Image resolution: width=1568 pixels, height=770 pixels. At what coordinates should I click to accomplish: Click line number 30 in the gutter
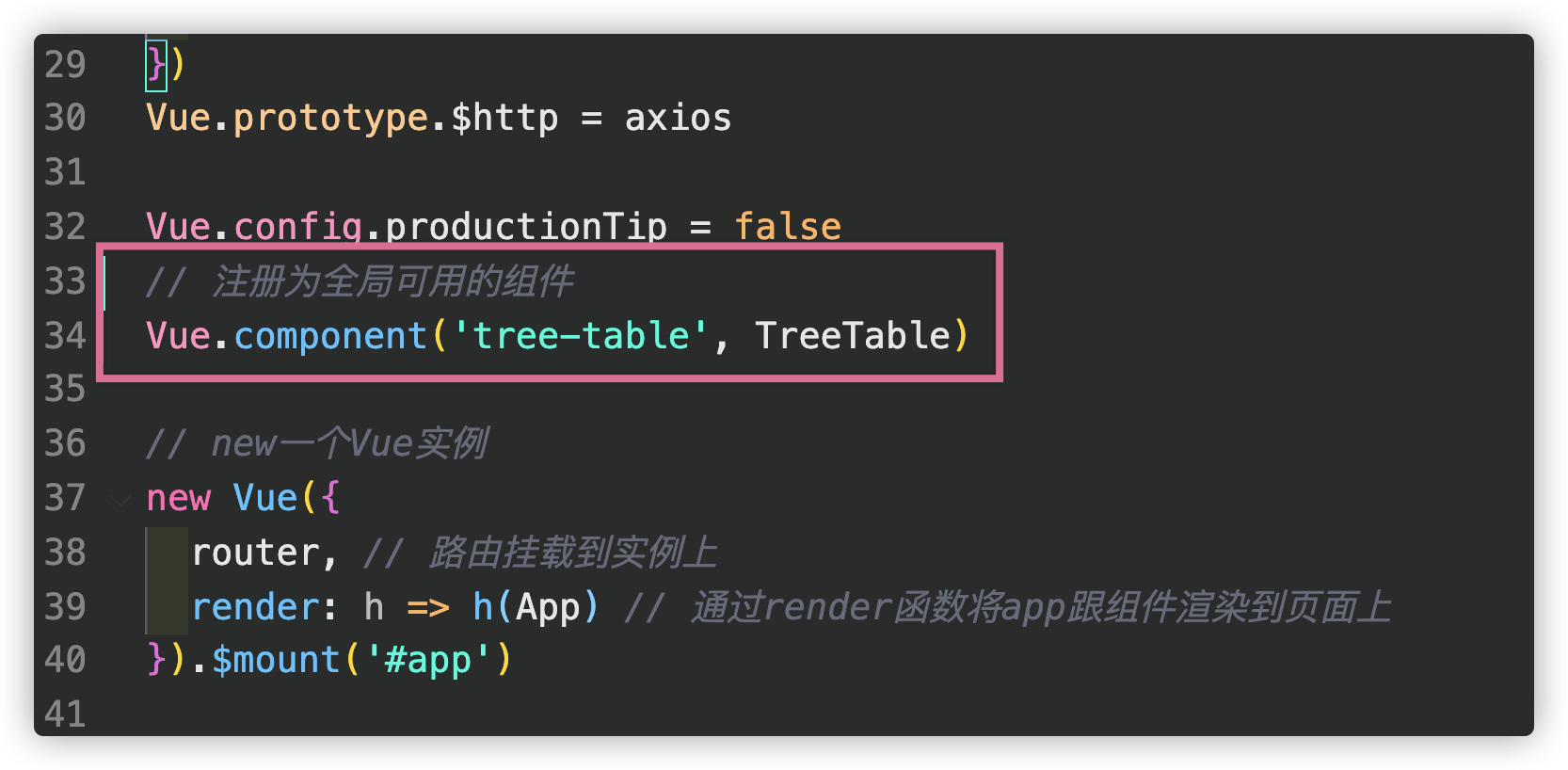pos(65,119)
